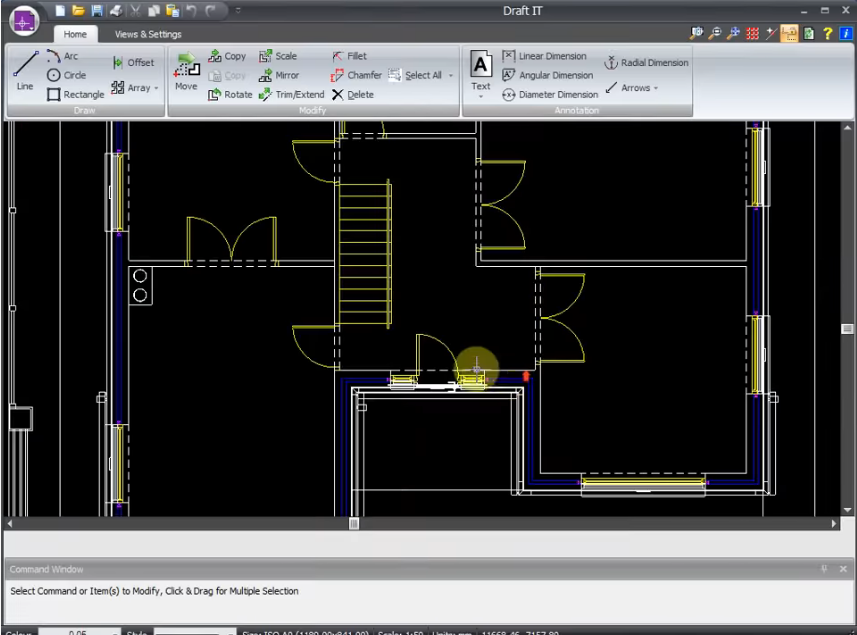
Task: Switch to Views & Settings tab
Action: (148, 34)
